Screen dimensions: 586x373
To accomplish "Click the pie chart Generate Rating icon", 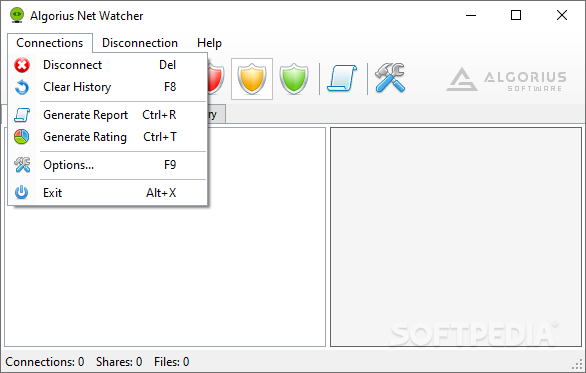I will tap(22, 137).
